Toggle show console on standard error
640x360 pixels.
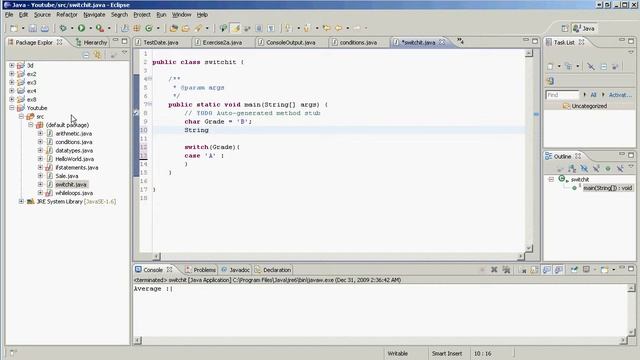pyautogui.click(x=559, y=270)
